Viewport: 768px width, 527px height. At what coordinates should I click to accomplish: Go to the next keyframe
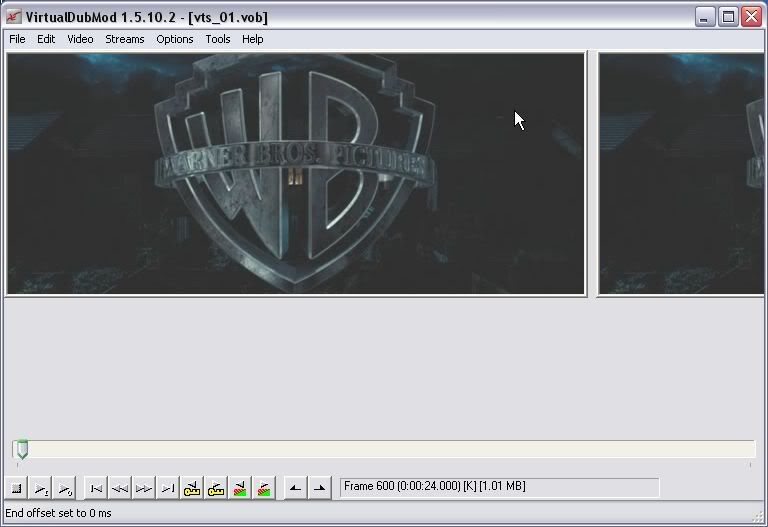click(215, 488)
